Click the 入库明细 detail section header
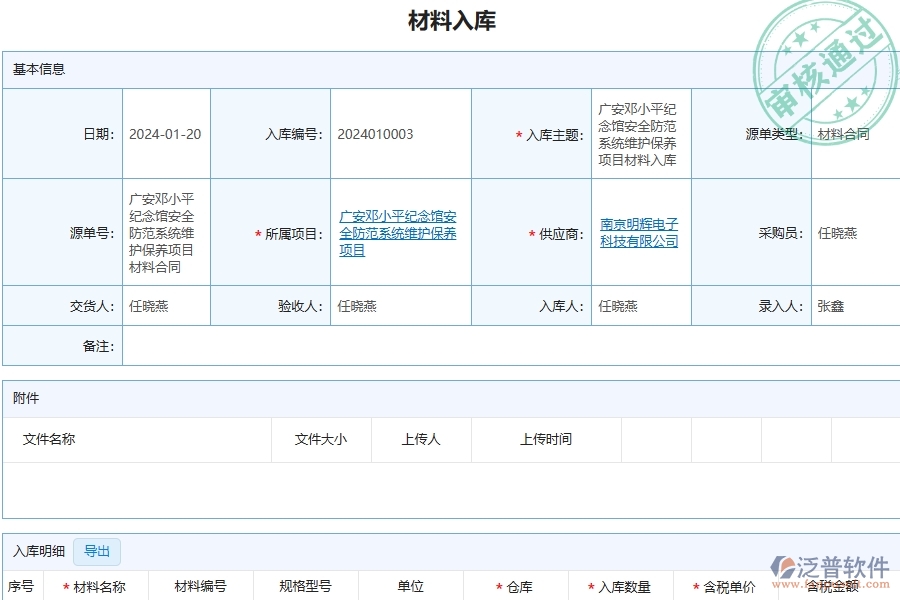This screenshot has height=600, width=900. pyautogui.click(x=38, y=551)
